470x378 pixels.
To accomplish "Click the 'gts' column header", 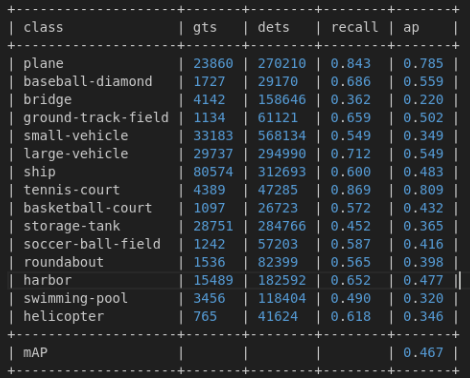I will pos(205,27).
